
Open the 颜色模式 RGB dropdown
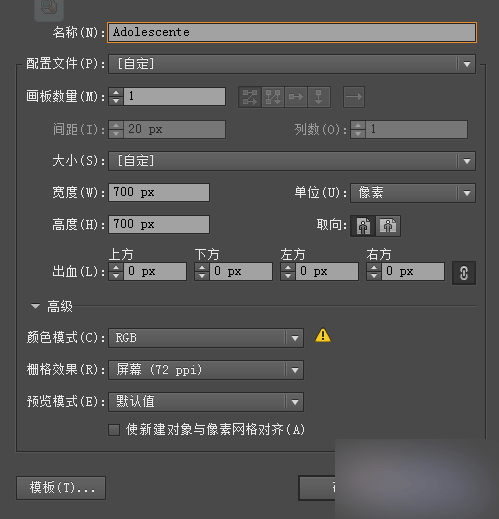tap(206, 338)
